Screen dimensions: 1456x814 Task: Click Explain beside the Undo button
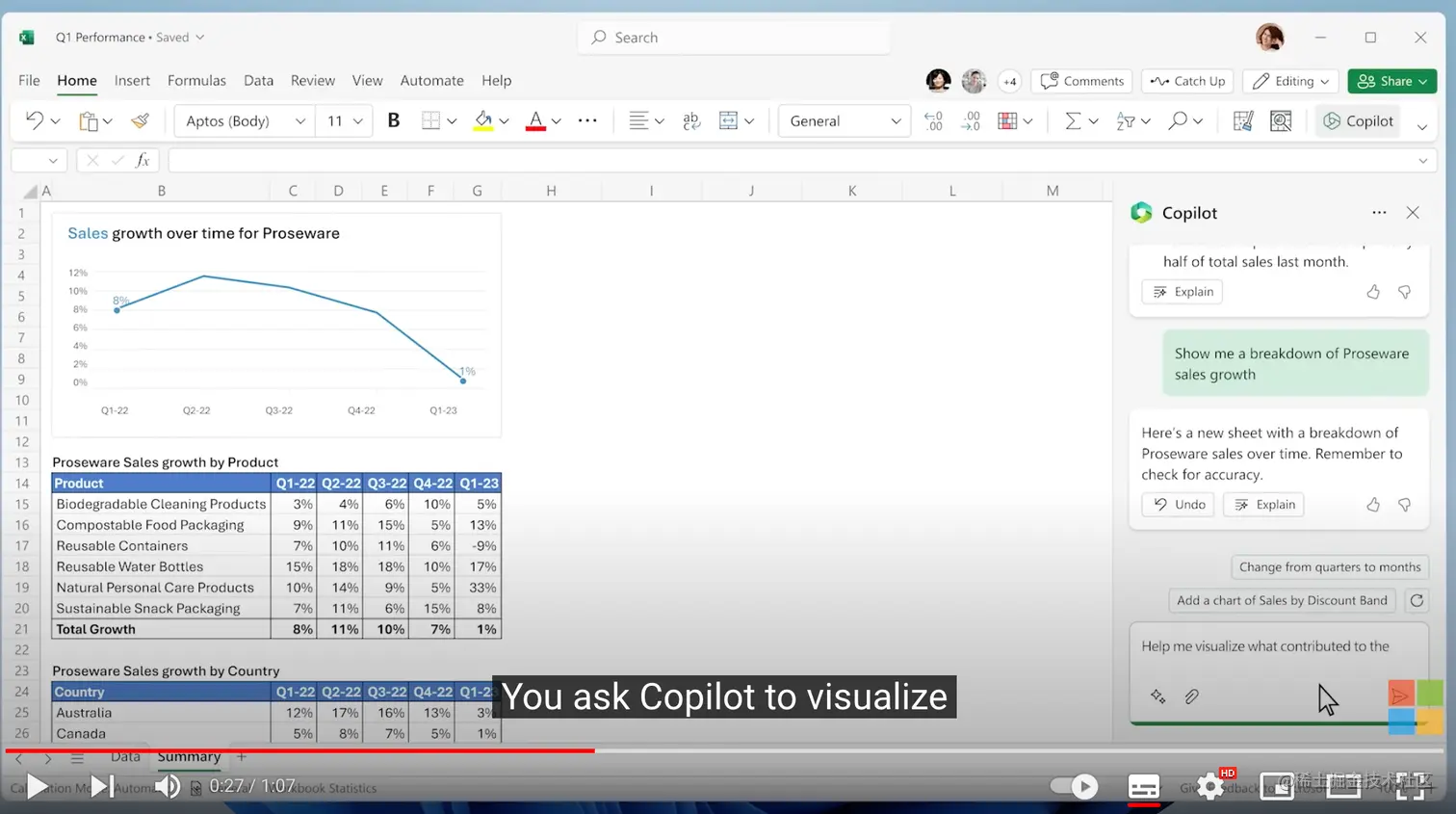[x=1263, y=504]
